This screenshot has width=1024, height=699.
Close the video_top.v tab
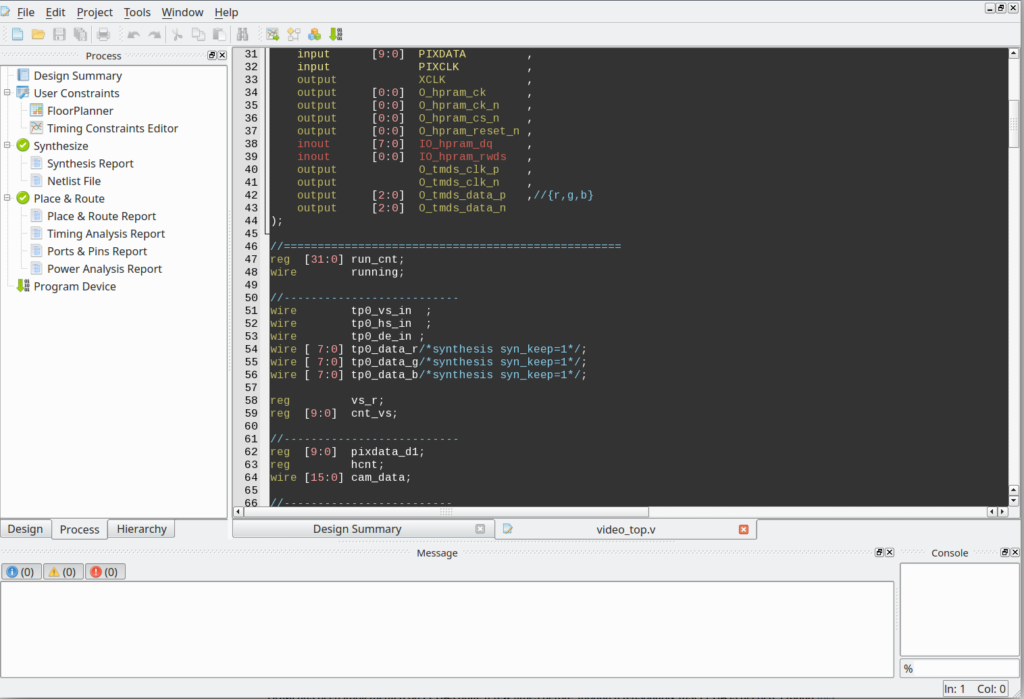743,529
